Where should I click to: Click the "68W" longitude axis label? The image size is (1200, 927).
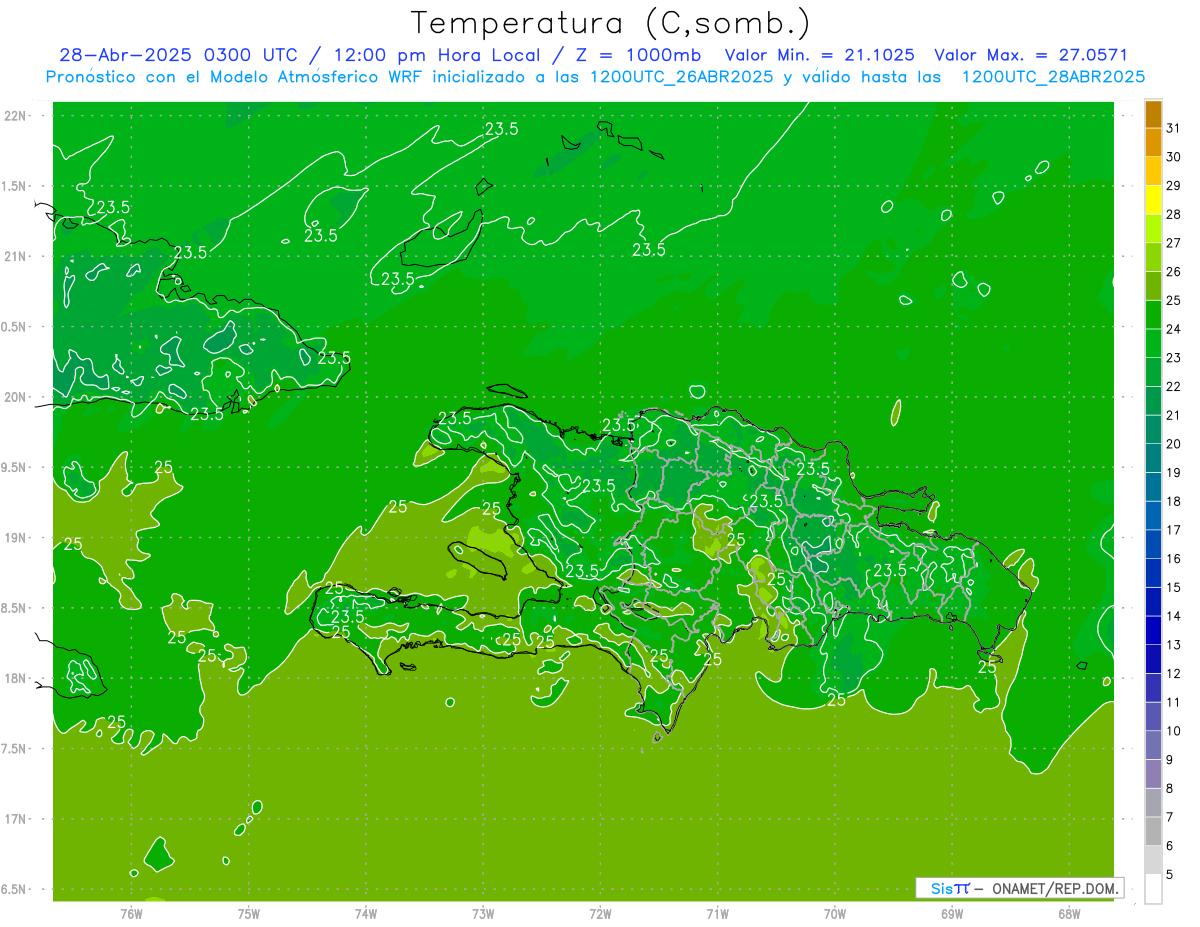1068,913
